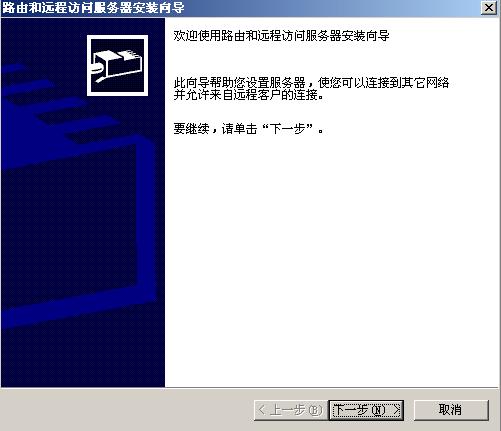The height and width of the screenshot is (431, 501).
Task: Click the instruction text 要继续，请单击
Action: coord(215,129)
